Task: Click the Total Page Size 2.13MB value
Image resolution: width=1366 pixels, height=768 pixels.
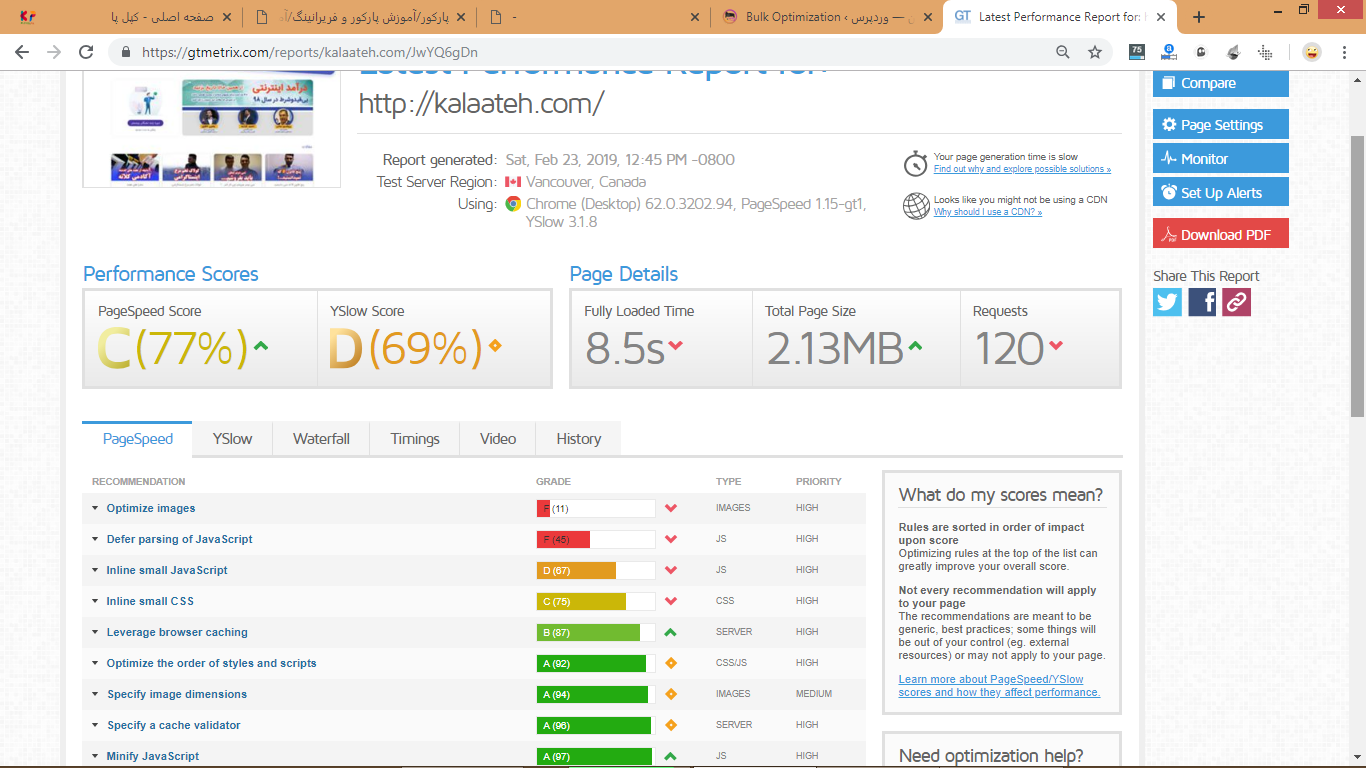Action: coord(835,348)
